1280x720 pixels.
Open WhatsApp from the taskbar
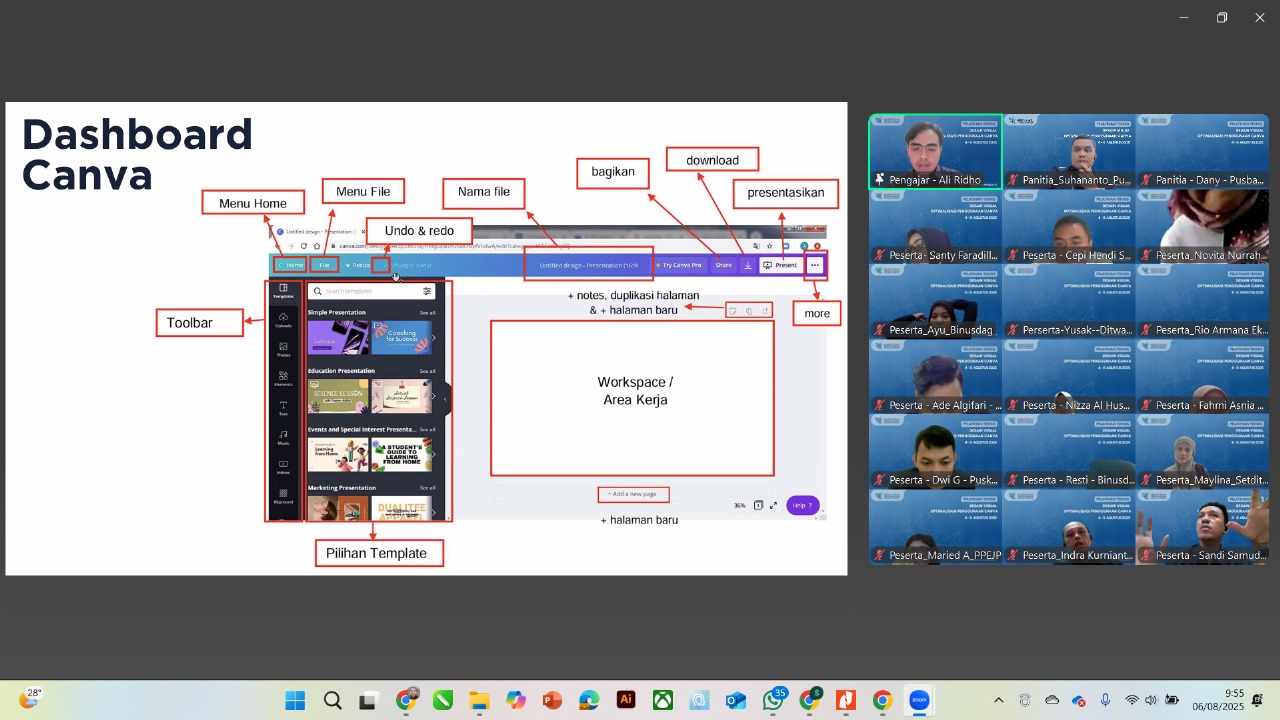tap(773, 700)
